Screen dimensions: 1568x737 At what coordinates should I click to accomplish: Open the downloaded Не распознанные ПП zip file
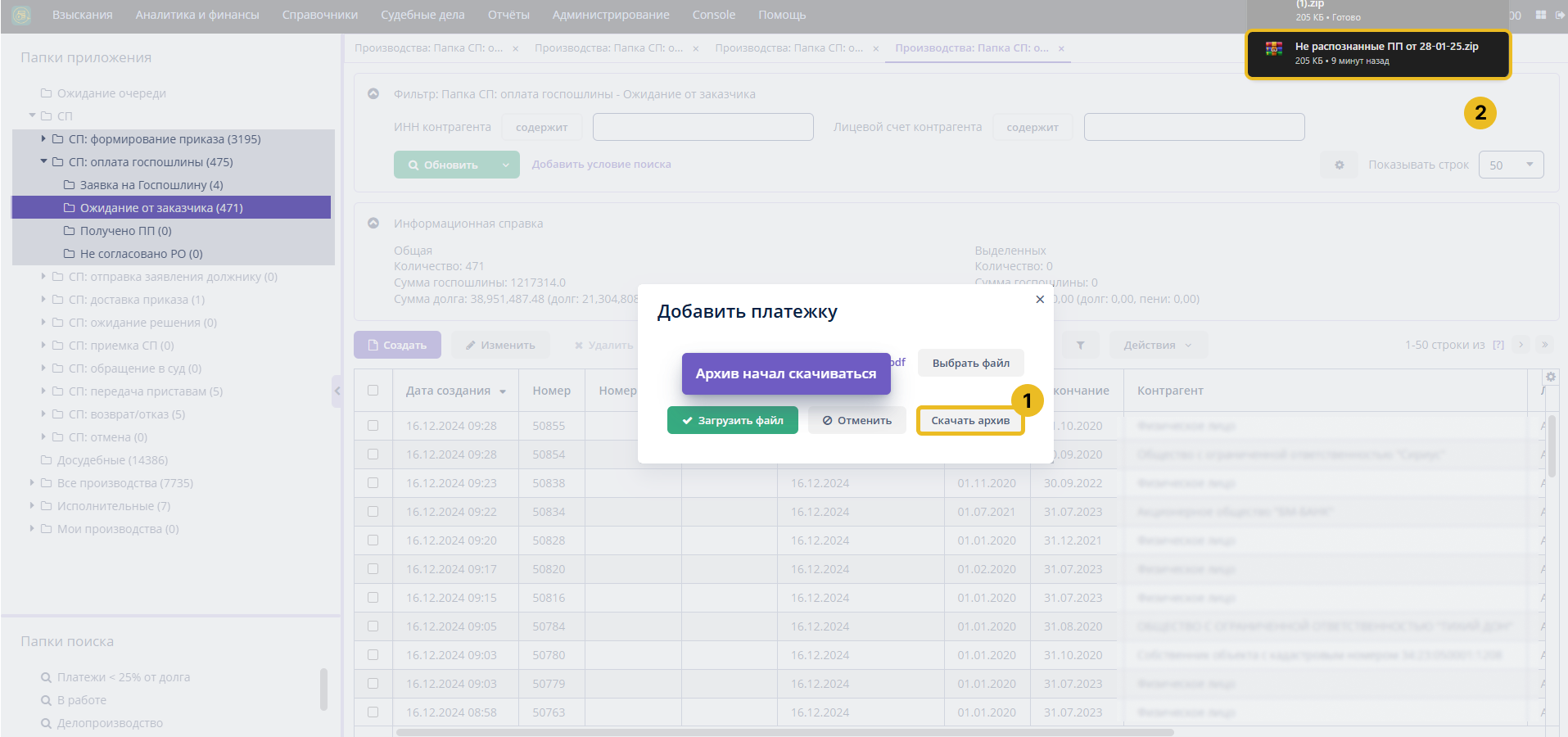[1378, 53]
